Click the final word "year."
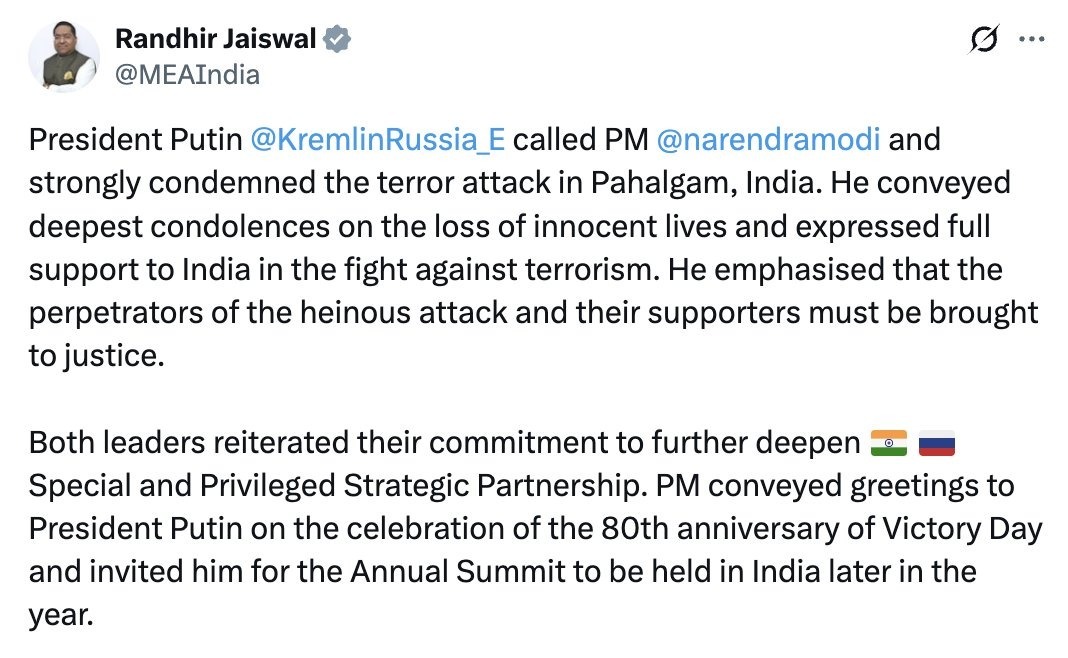The image size is (1068, 658). (x=60, y=616)
